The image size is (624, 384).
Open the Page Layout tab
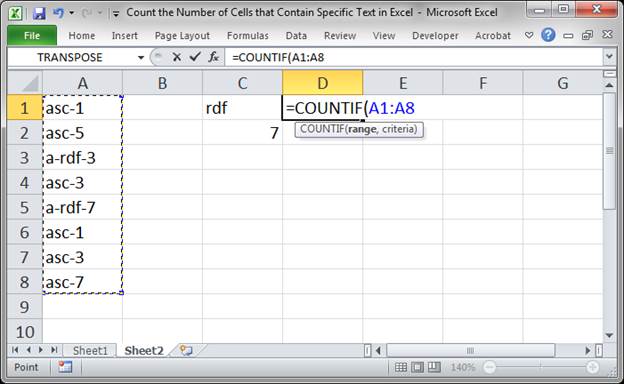[x=182, y=35]
